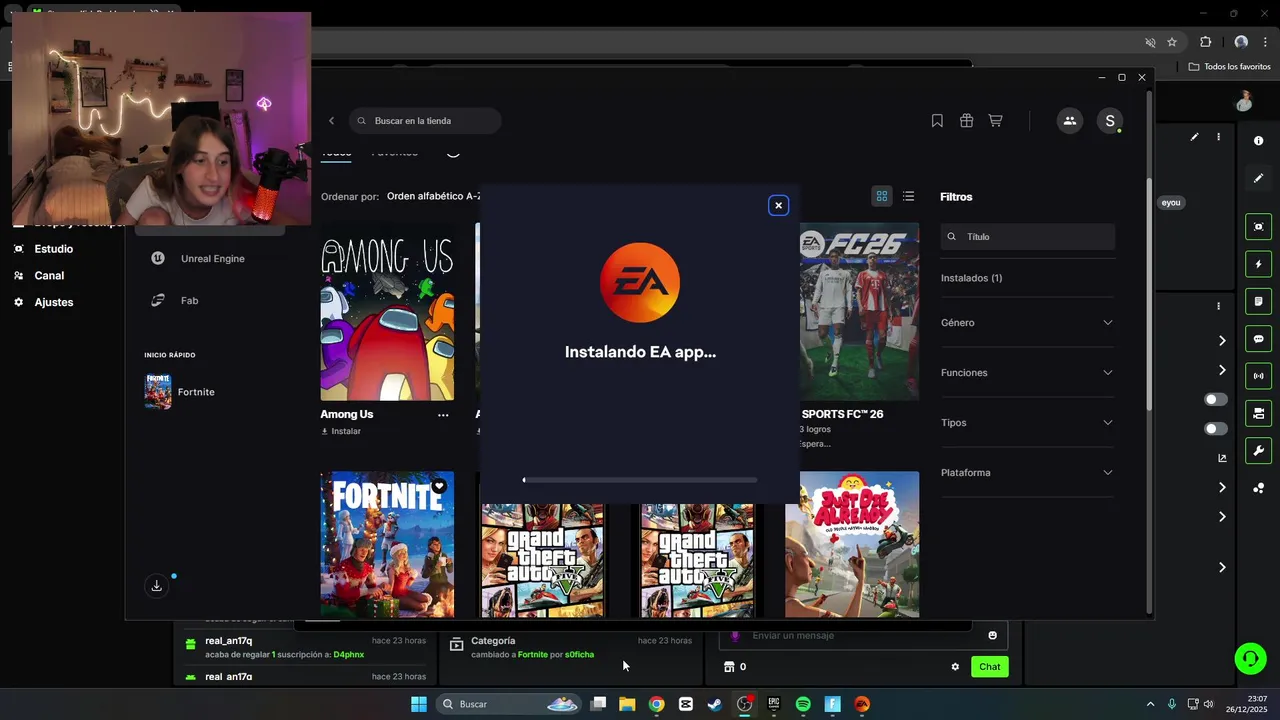Click the Buscar en la tienda search field

425,121
